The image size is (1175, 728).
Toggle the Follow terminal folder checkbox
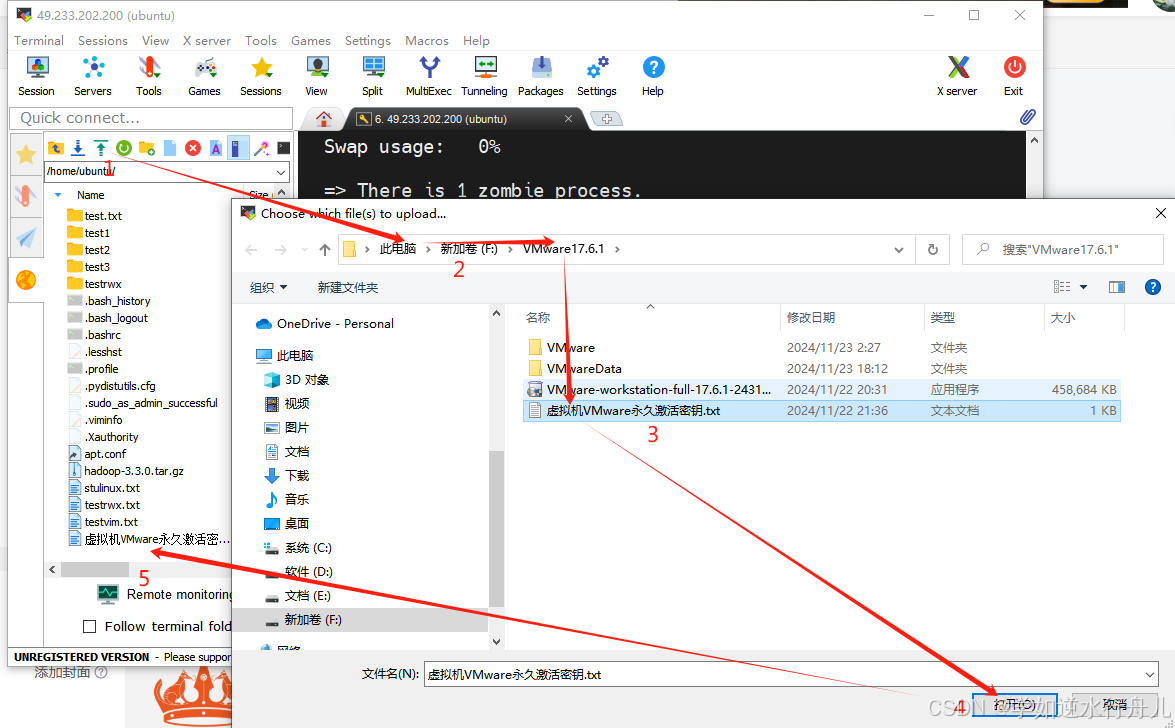90,626
